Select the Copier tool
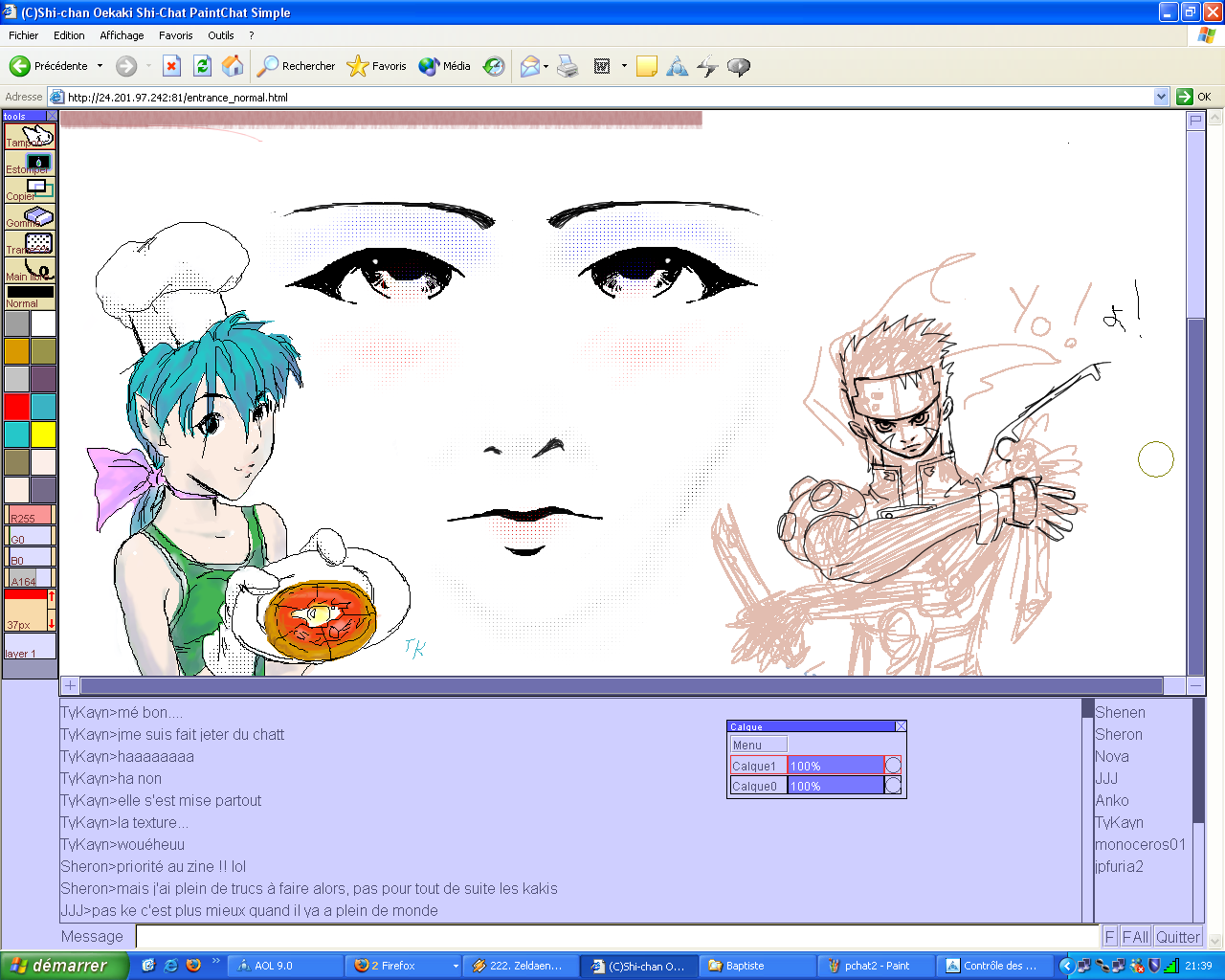Screen dimensions: 1225x980 [30, 189]
